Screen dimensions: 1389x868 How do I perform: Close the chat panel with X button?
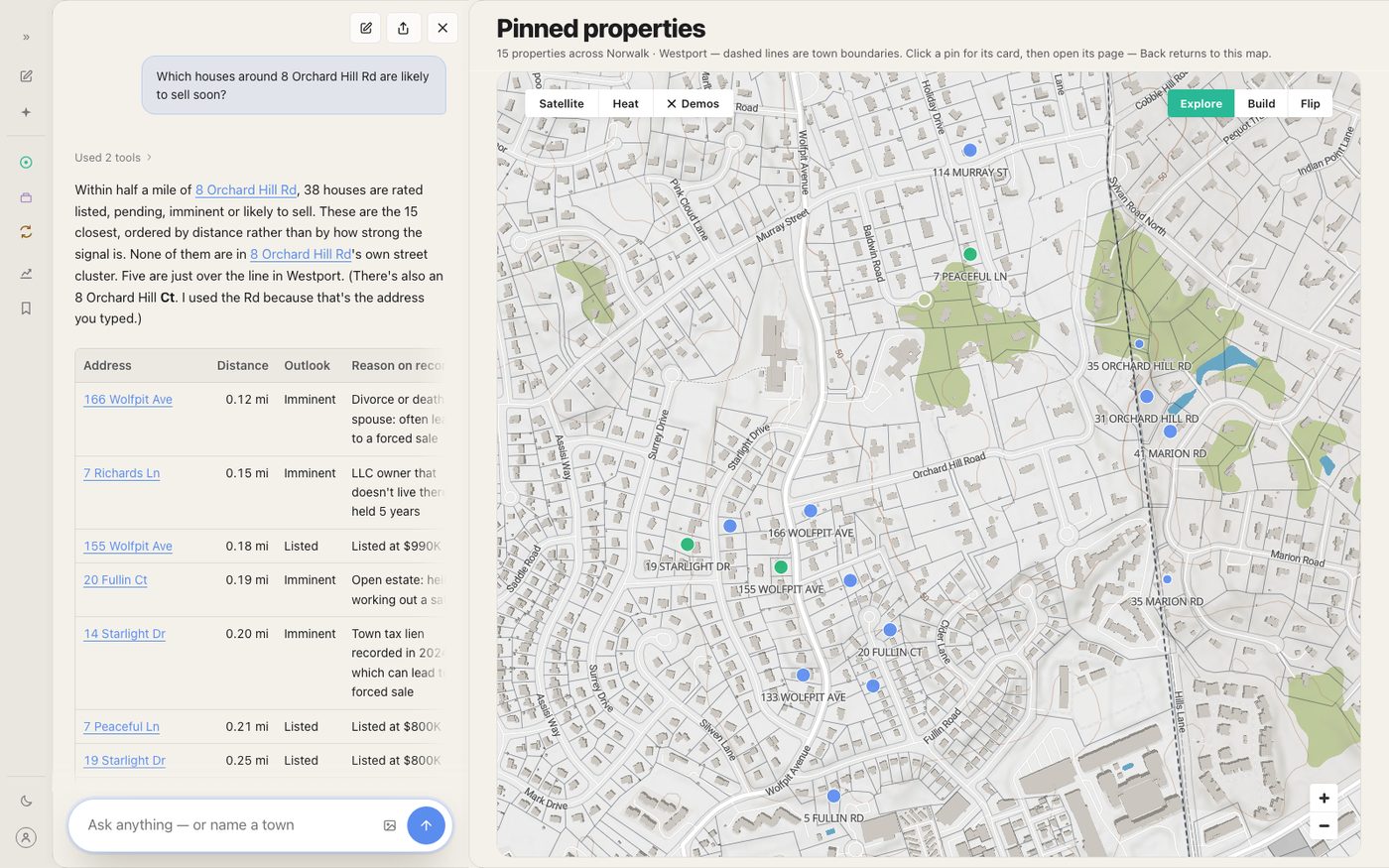coord(442,28)
